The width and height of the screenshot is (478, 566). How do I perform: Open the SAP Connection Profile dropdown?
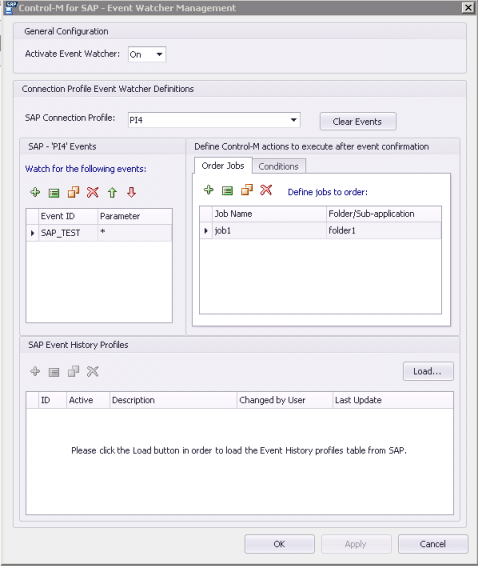[294, 120]
